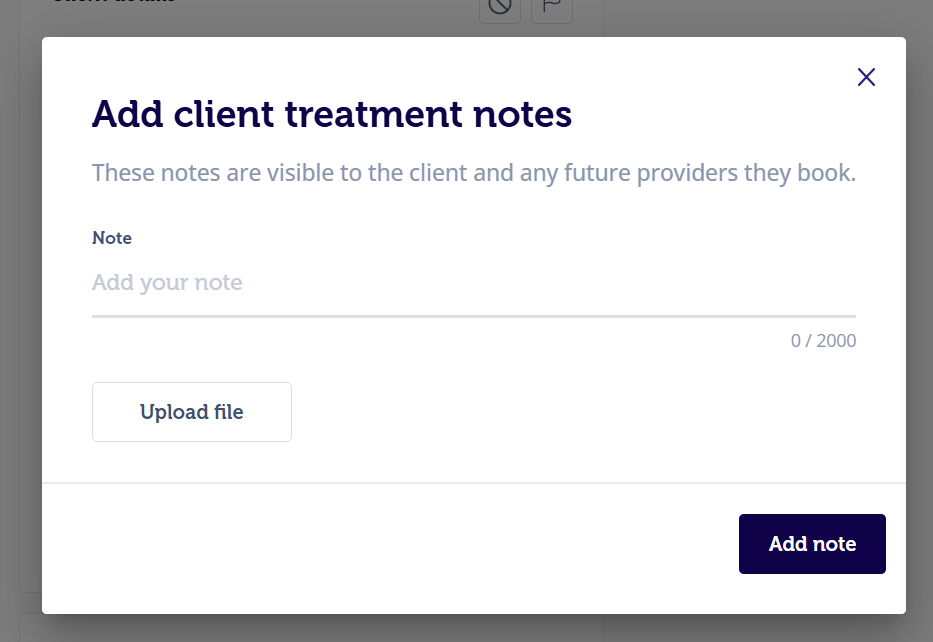This screenshot has height=642, width=933.
Task: Click the dimmed backdrop right of the dialog
Action: point(919,321)
